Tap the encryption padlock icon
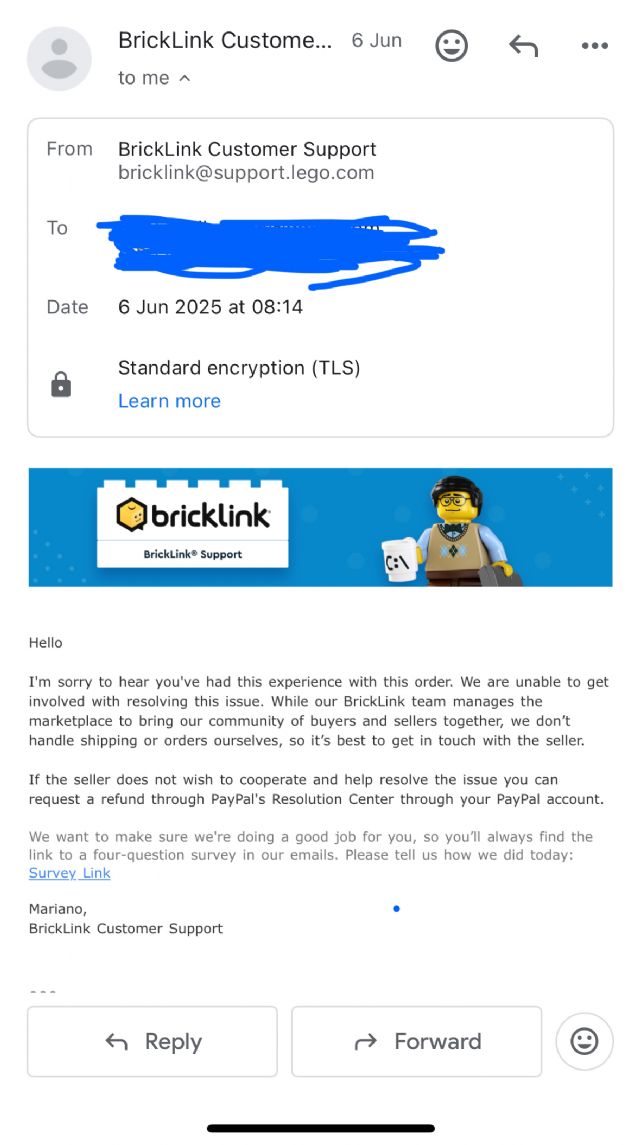 click(61, 385)
